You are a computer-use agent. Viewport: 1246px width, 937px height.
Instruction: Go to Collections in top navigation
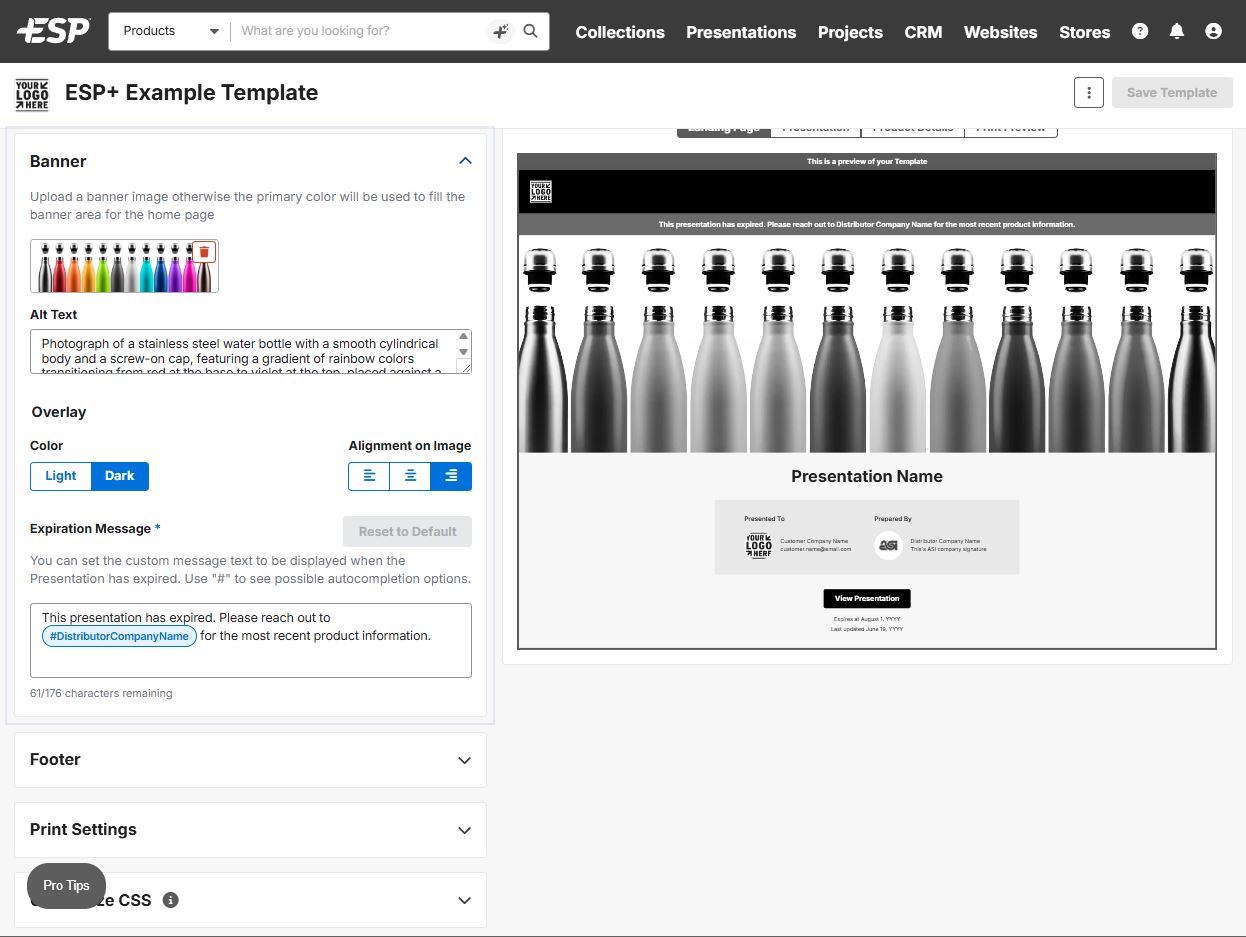pyautogui.click(x=620, y=32)
